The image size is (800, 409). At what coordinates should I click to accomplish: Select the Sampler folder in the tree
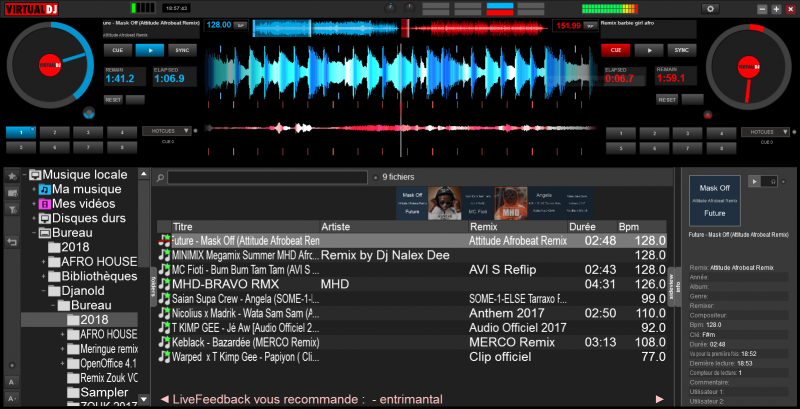click(x=98, y=393)
